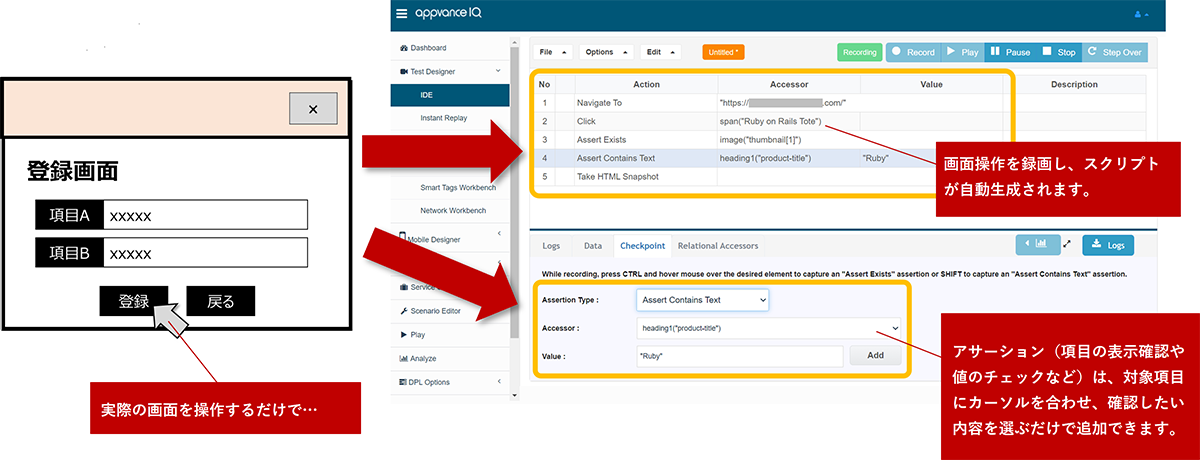The height and width of the screenshot is (460, 1200).
Task: Open the user profile menu icon
Action: coord(1140,14)
